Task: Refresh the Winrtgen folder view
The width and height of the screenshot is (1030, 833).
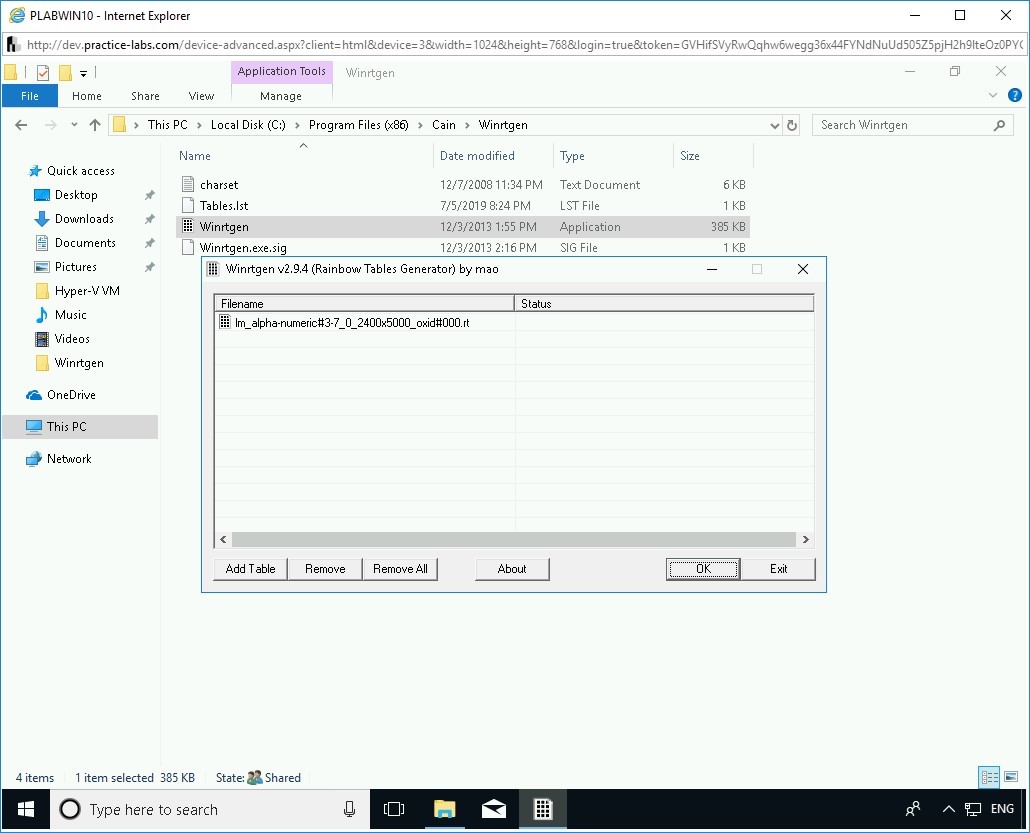Action: (x=790, y=124)
